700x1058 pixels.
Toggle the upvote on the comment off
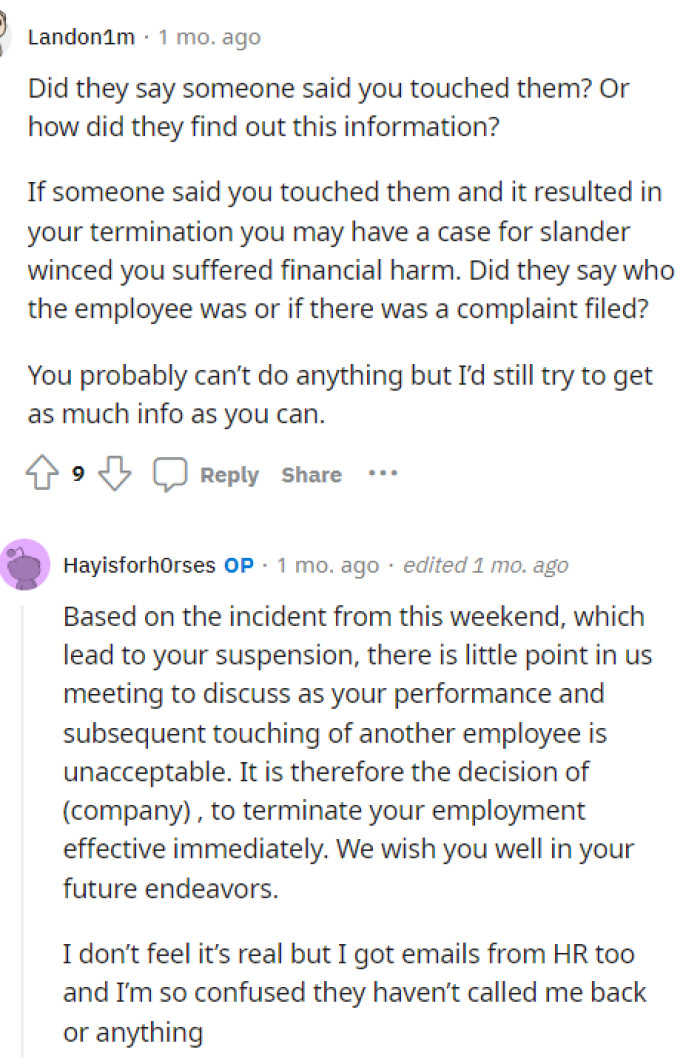tap(41, 474)
